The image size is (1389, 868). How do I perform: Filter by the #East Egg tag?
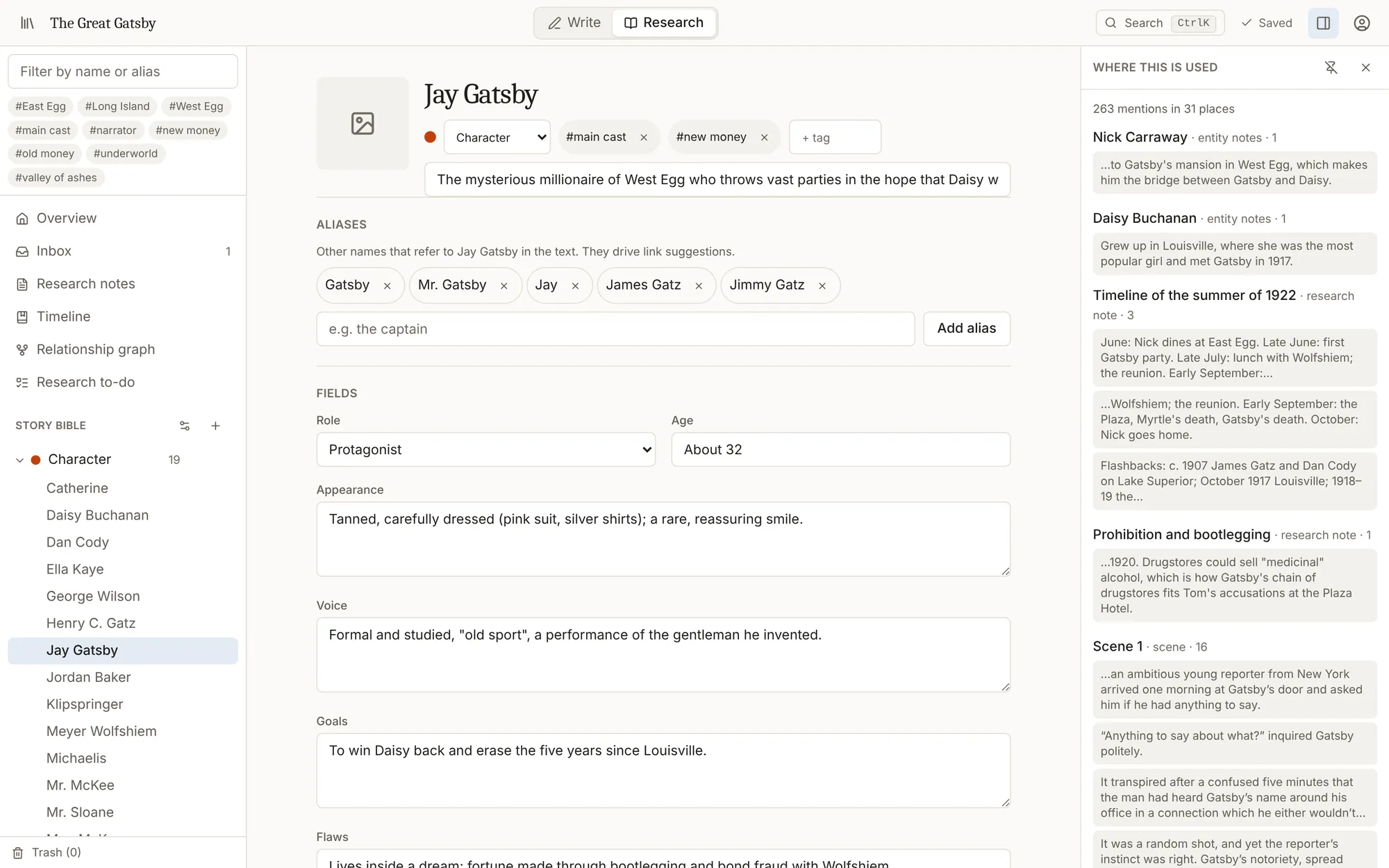pos(40,106)
